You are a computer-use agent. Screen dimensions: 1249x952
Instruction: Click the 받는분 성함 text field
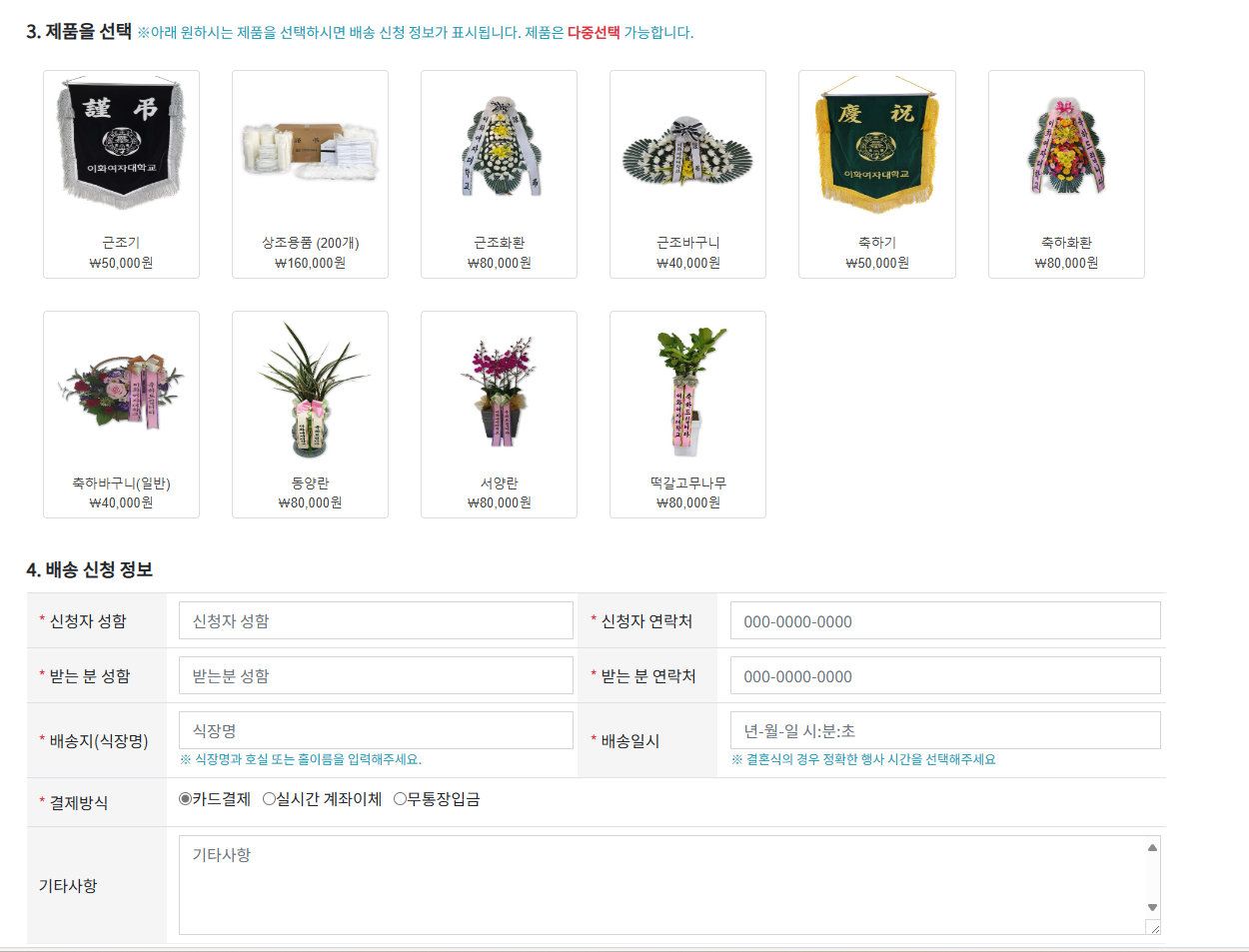[x=376, y=675]
